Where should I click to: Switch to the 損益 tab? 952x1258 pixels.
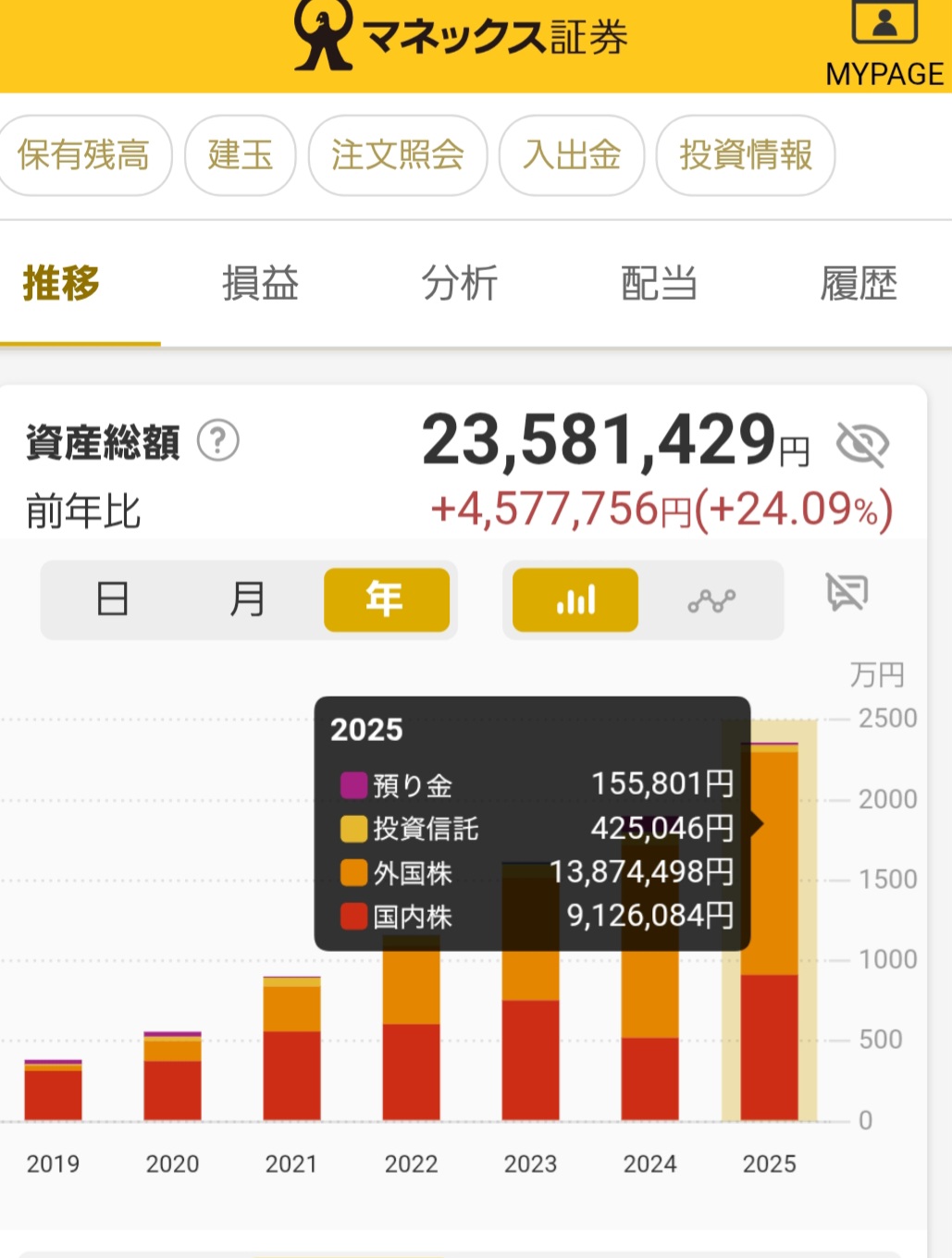pos(260,285)
